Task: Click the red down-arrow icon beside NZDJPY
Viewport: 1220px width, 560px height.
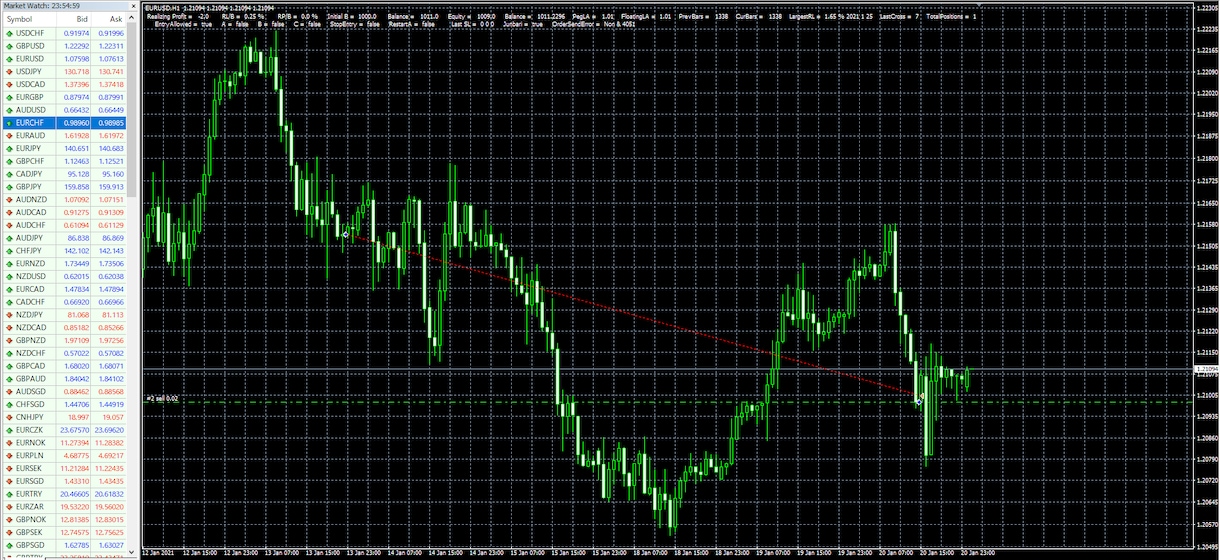Action: 9,315
